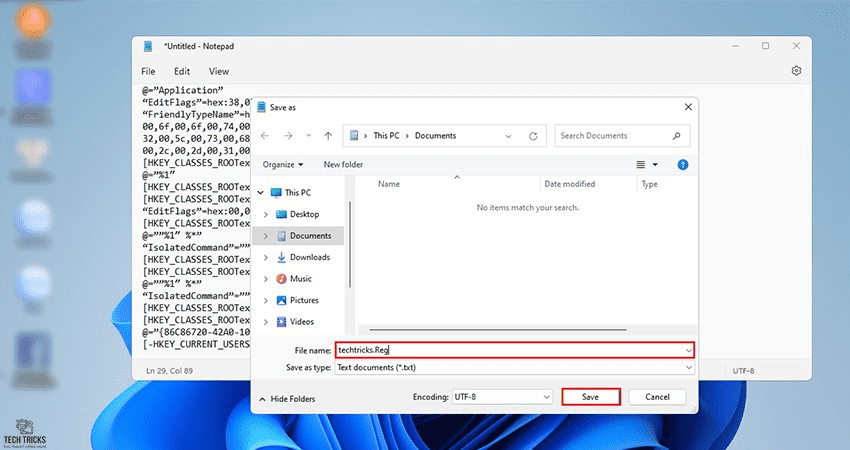
Task: Open Notepad Edit menu
Action: 182,71
